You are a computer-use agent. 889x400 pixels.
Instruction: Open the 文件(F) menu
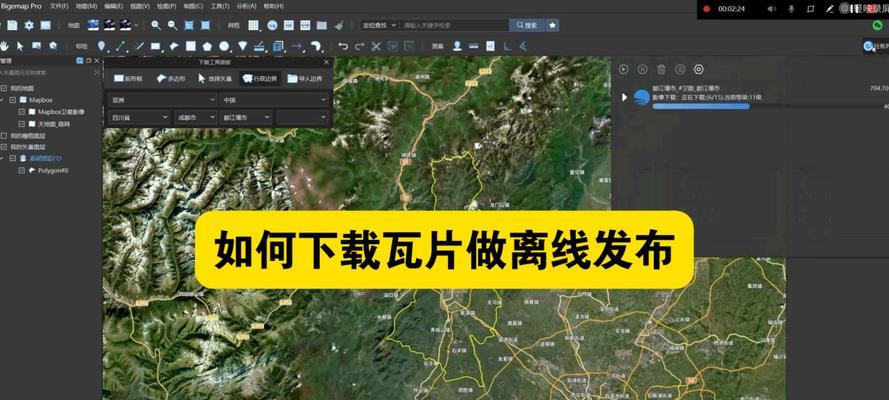click(59, 6)
